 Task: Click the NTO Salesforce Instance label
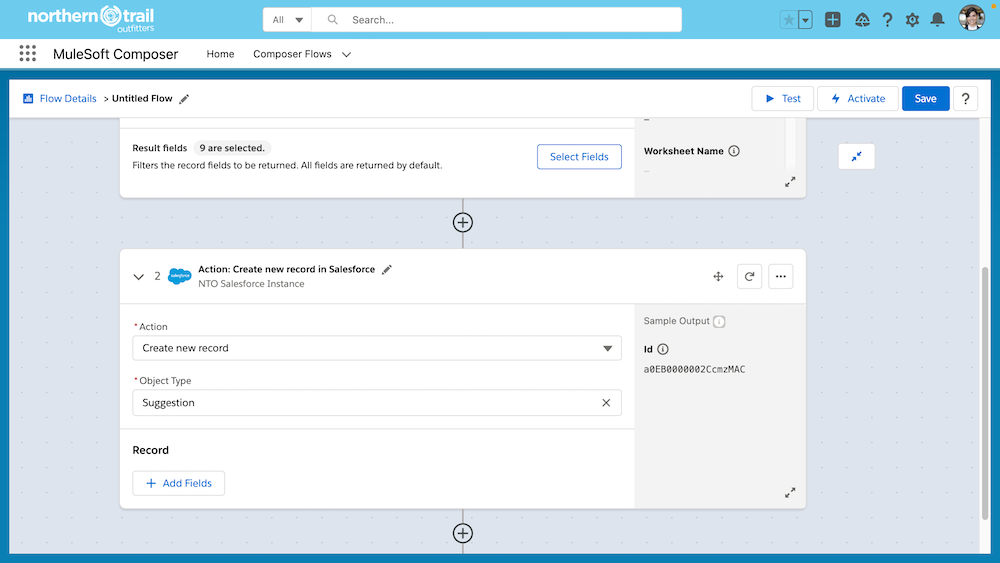(251, 284)
